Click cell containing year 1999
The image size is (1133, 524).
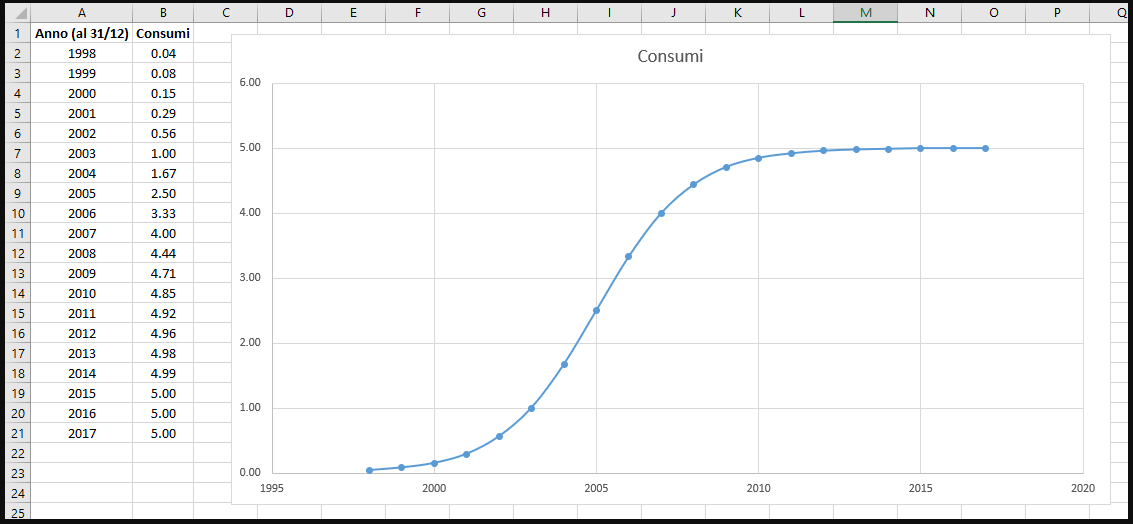pos(81,74)
